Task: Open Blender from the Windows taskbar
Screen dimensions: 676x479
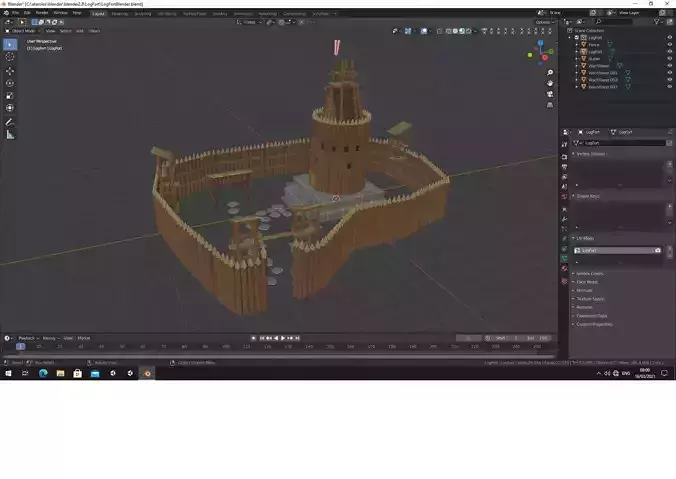Action: pos(147,373)
